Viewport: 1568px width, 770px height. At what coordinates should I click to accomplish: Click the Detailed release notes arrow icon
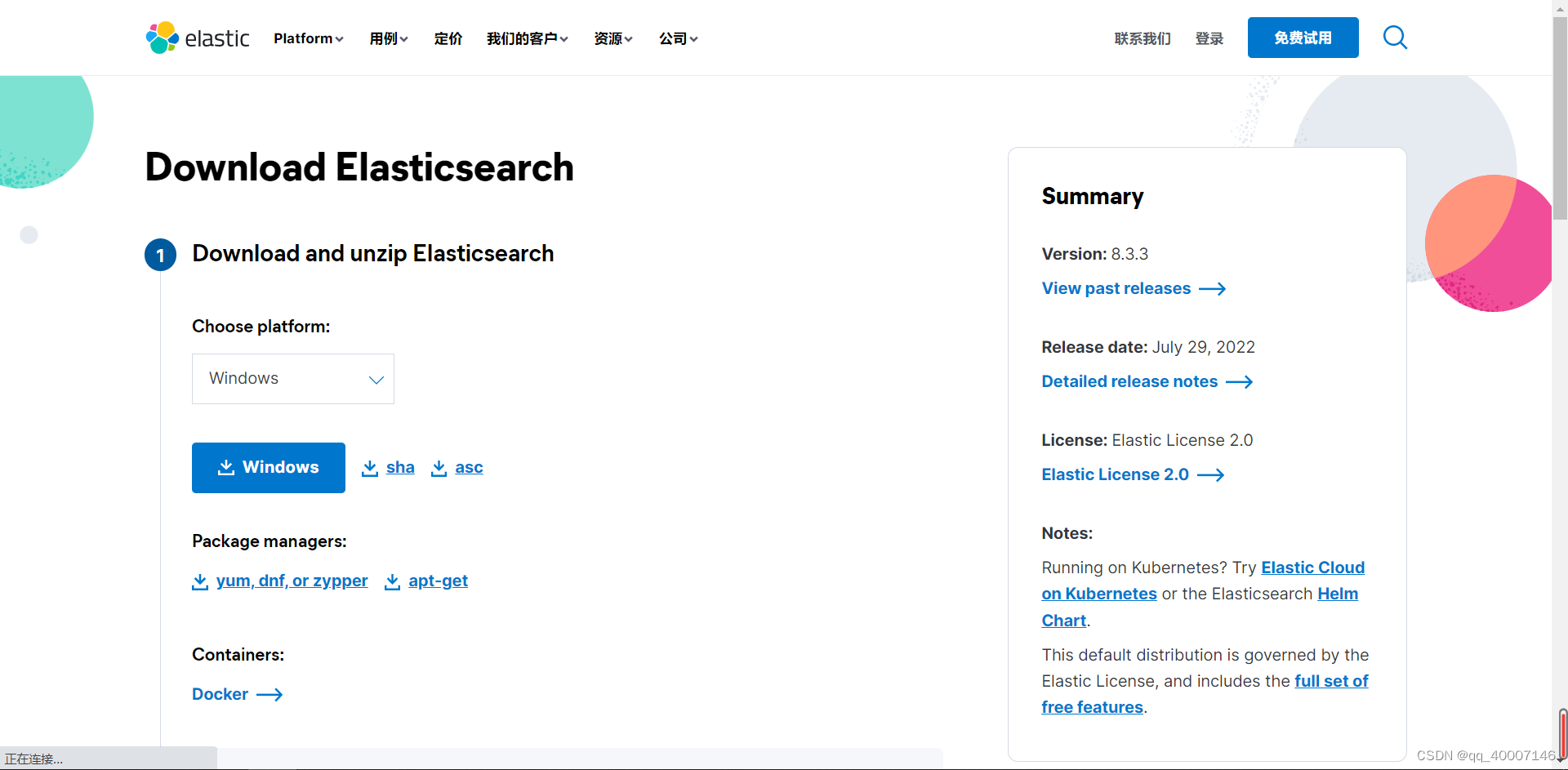coord(1240,381)
